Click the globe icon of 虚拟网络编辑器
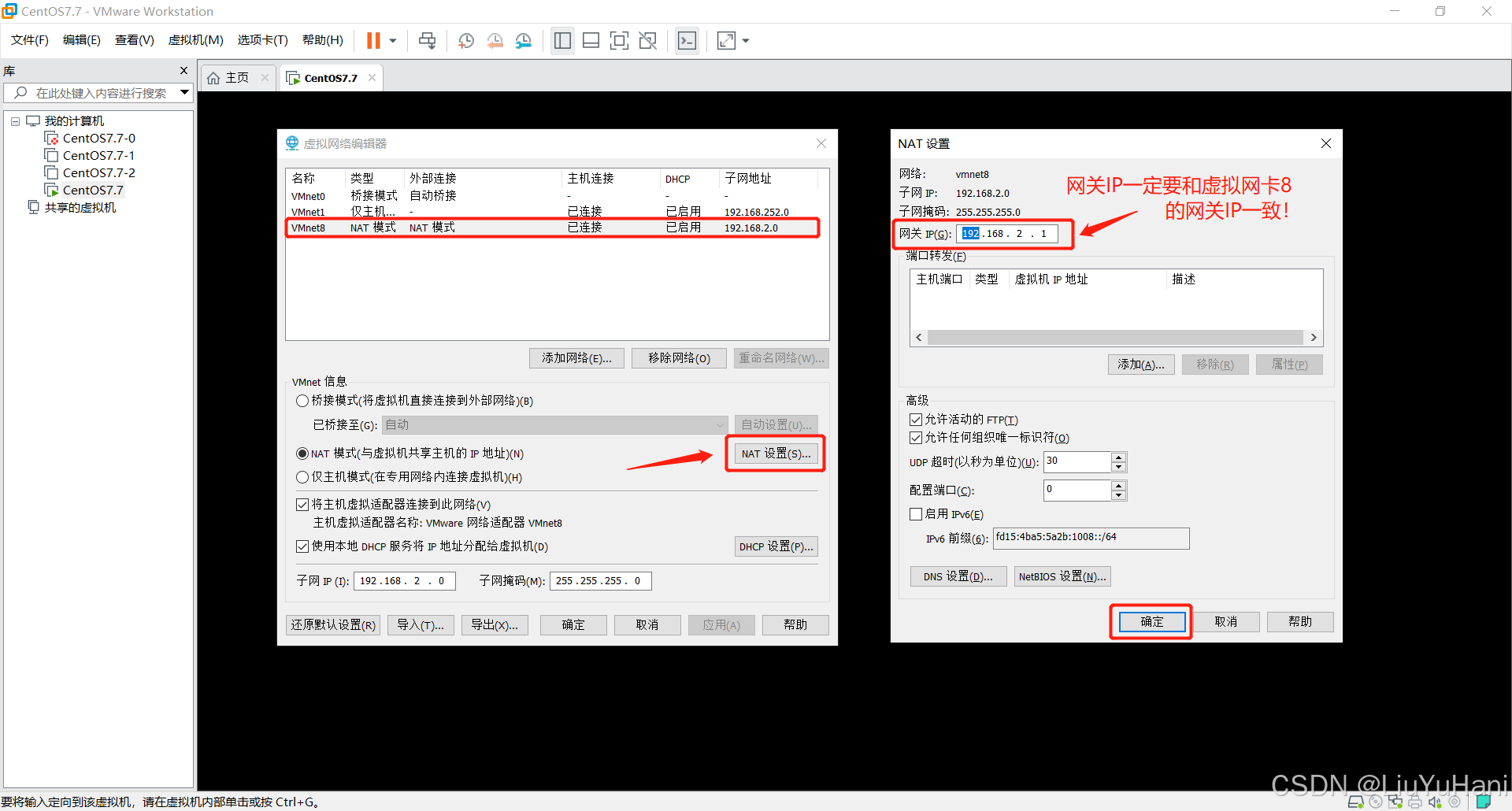This screenshot has width=1512, height=811. (292, 143)
